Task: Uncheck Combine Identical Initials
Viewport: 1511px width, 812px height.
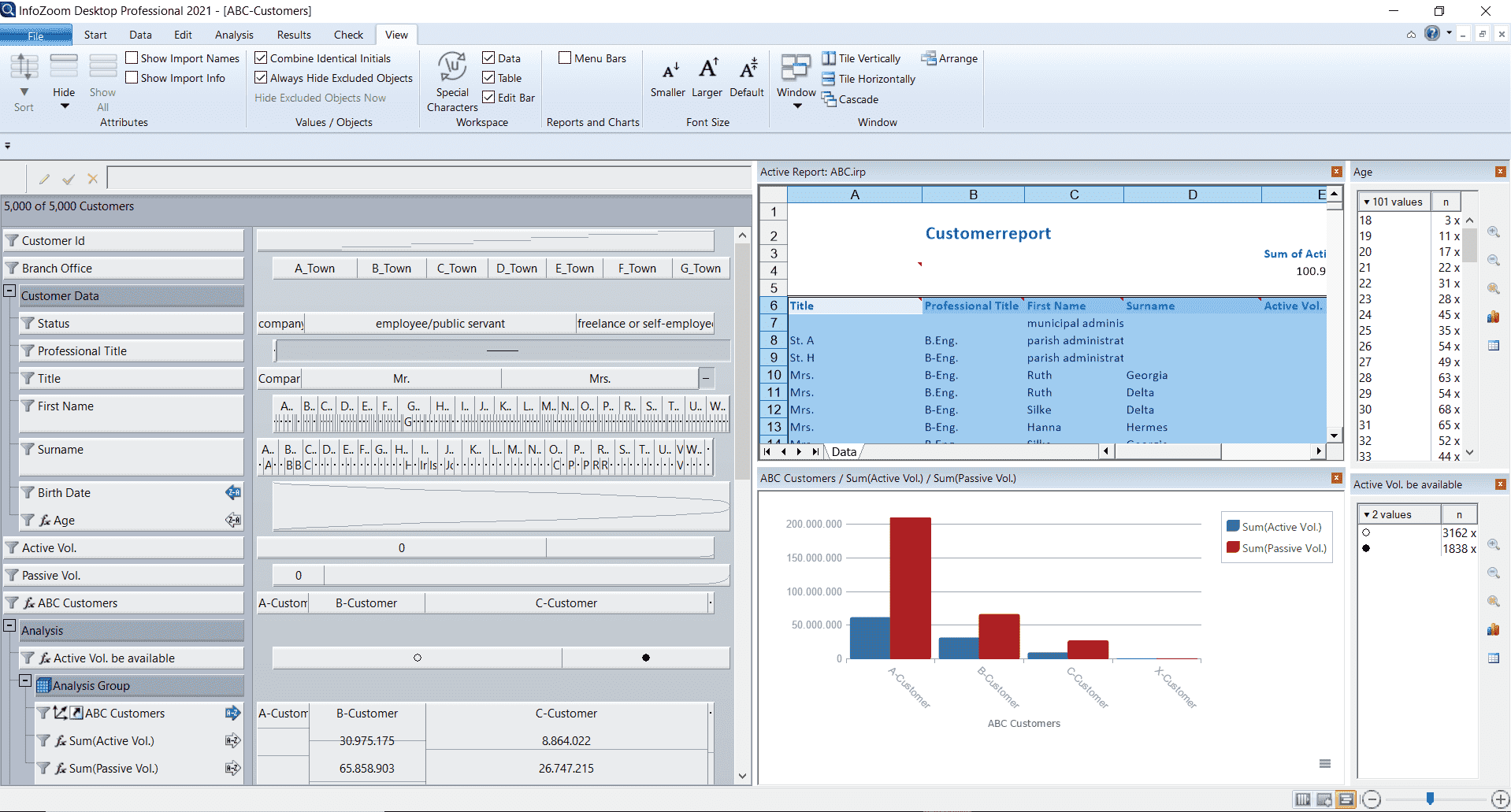Action: click(x=262, y=58)
